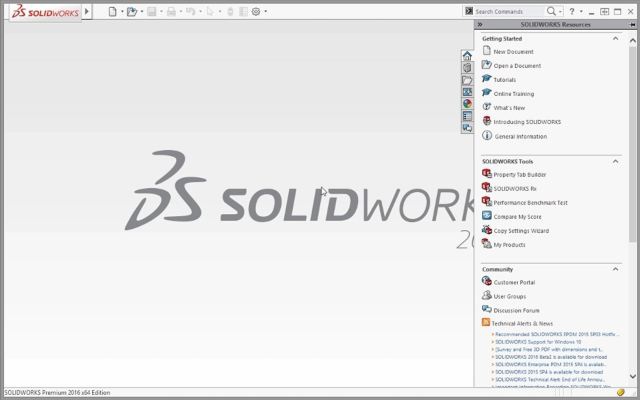Open the dropdown arrow beside Options gear
Screen dimensions: 640x400
coord(265,11)
